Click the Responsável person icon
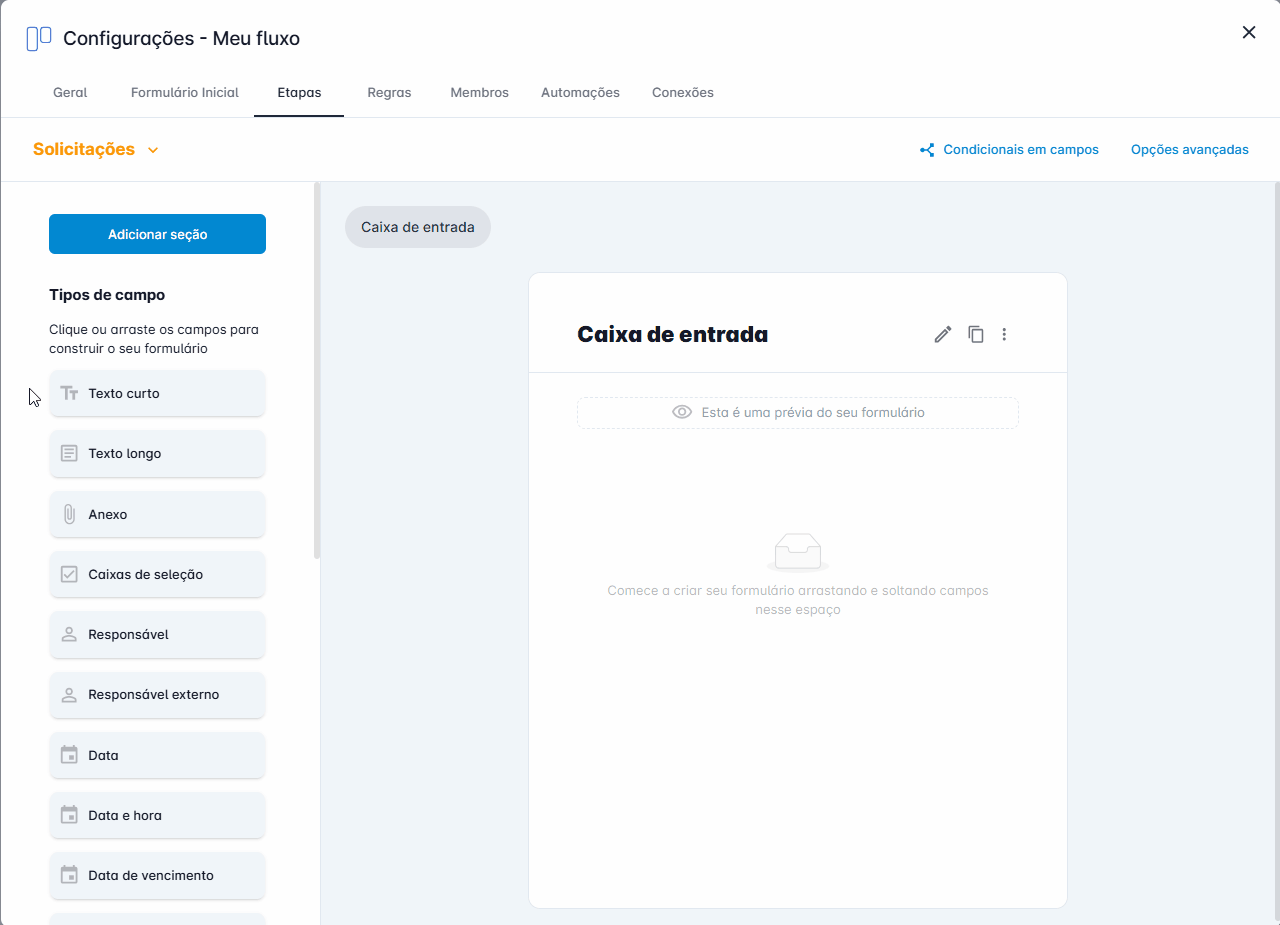 pyautogui.click(x=69, y=634)
